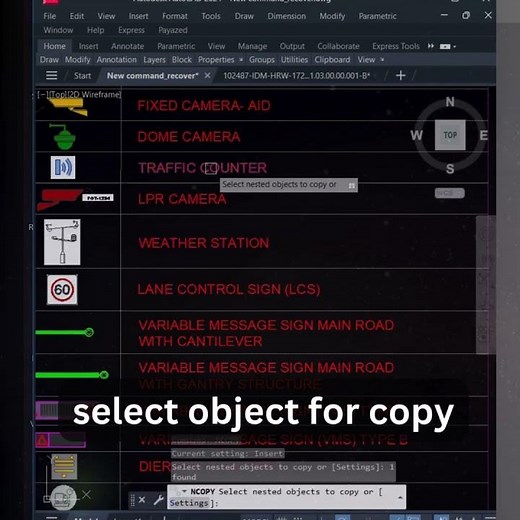Open the File menu
The width and height of the screenshot is (520, 520).
click(50, 16)
